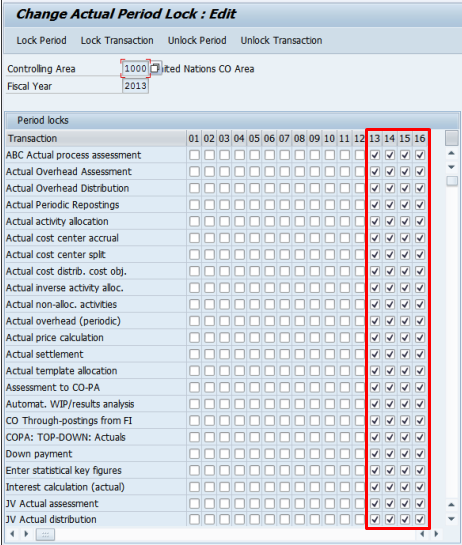Viewport: 462px width, 545px height.
Task: Click the left arrow of the period columns scrollbar
Action: [x=422, y=534]
